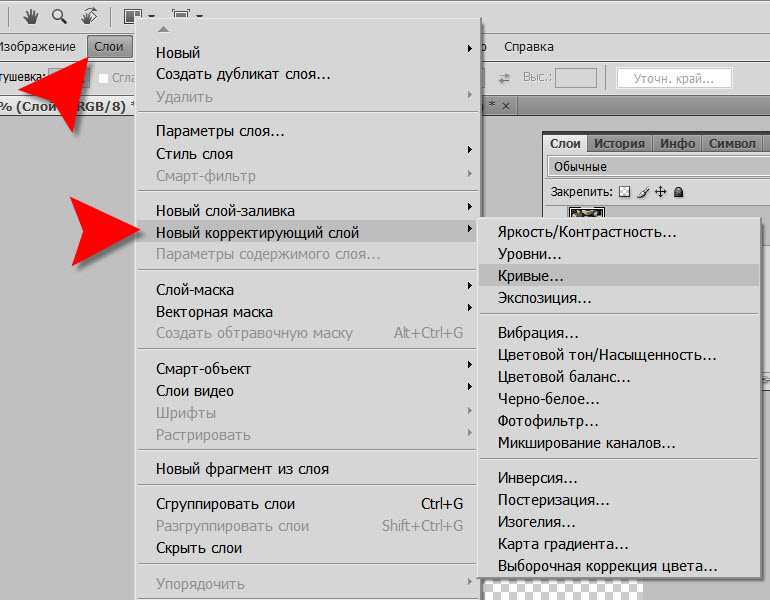Viewport: 770px width, 600px height.
Task: Switch to the Символ panel tab
Action: click(x=732, y=143)
